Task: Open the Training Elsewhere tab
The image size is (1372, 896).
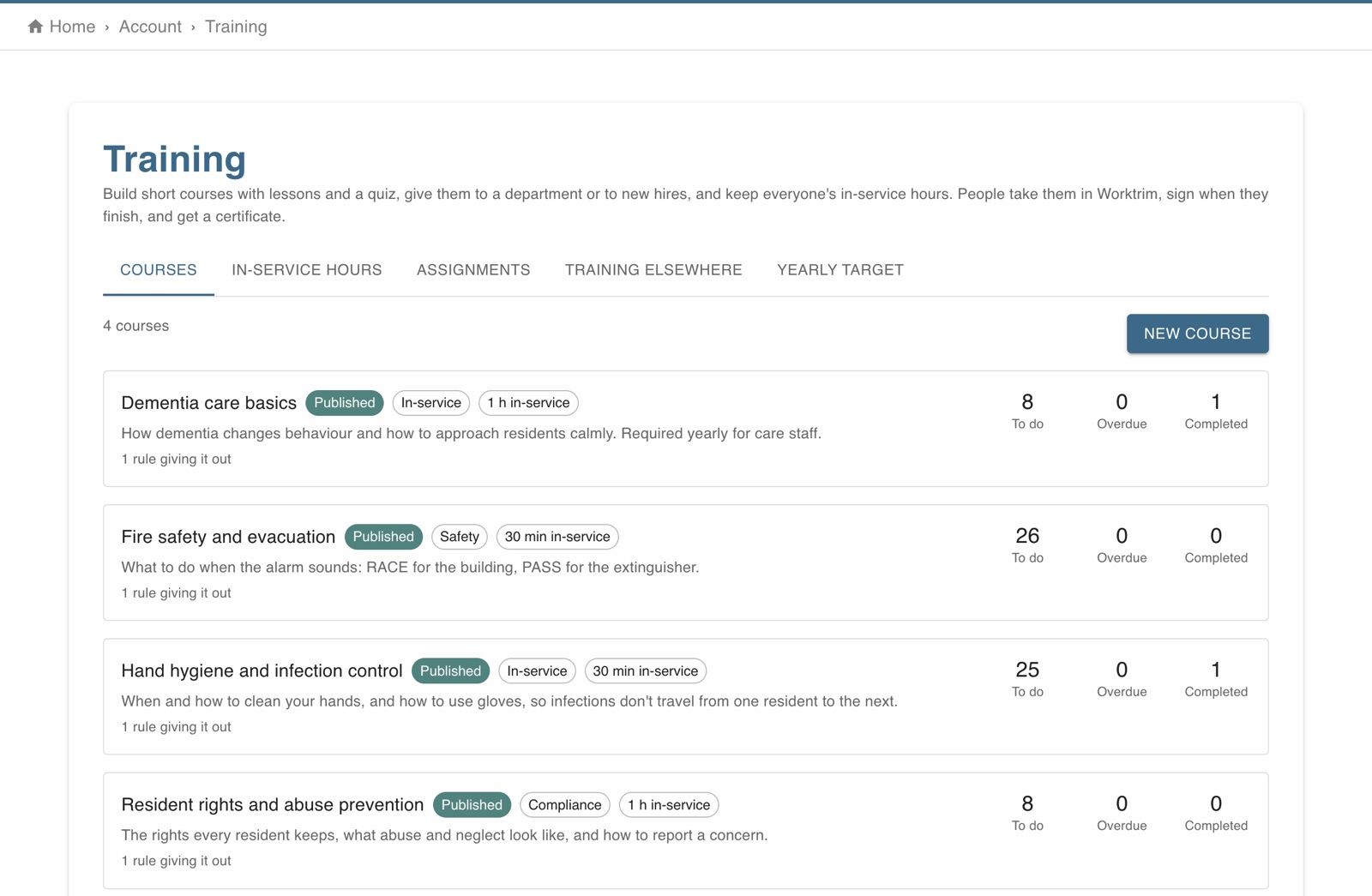Action: tap(653, 270)
